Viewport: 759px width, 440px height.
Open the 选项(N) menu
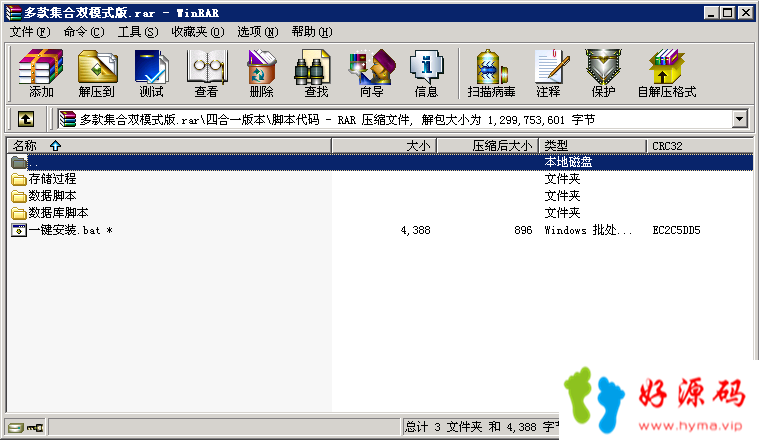[x=258, y=32]
